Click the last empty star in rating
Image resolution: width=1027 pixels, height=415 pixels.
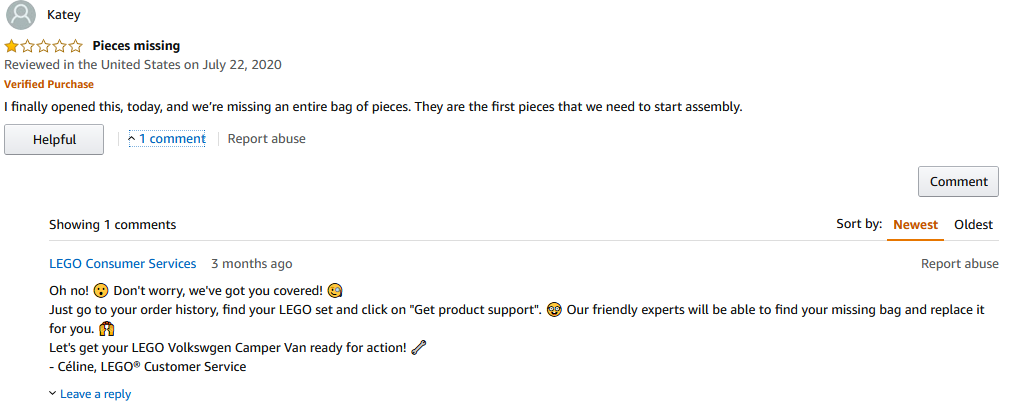click(76, 46)
